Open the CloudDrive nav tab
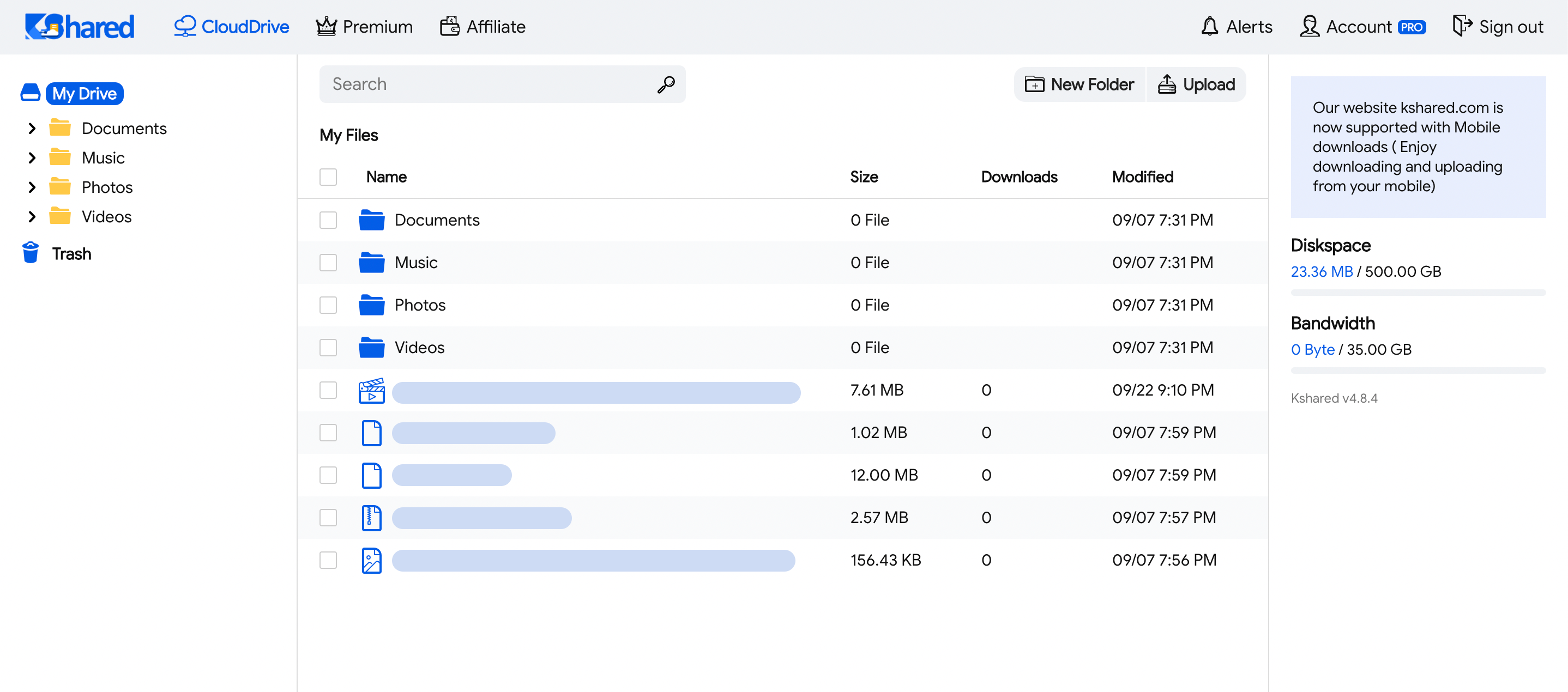The width and height of the screenshot is (1568, 692). [231, 27]
